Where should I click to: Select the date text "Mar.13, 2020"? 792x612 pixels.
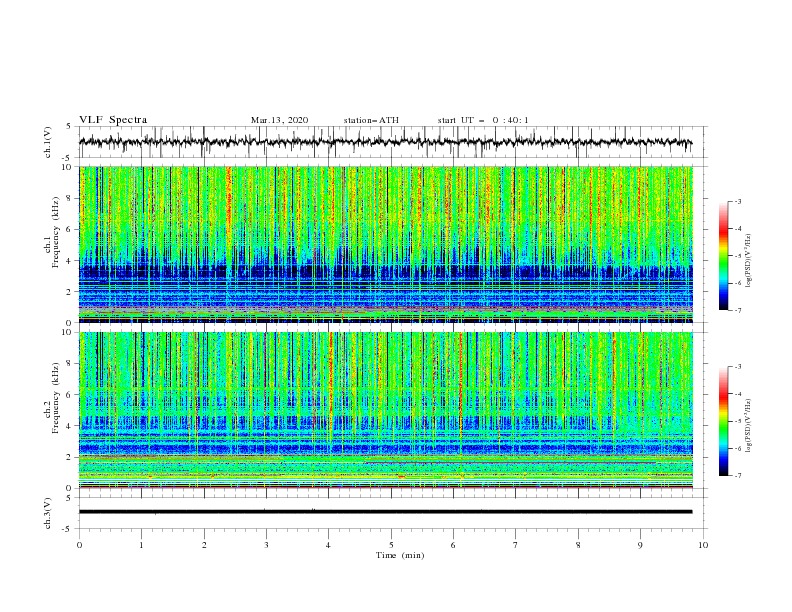tap(279, 120)
